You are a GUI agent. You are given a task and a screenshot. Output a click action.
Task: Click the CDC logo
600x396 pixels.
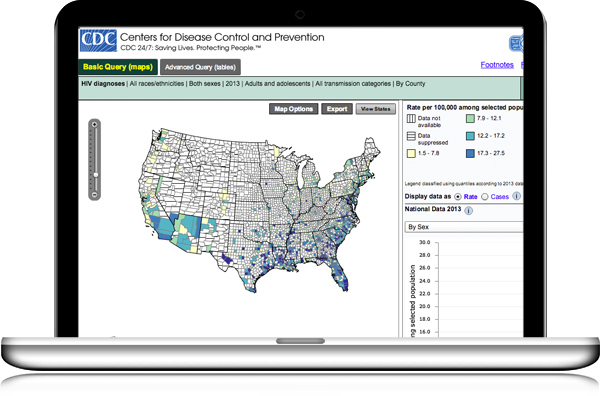point(98,41)
